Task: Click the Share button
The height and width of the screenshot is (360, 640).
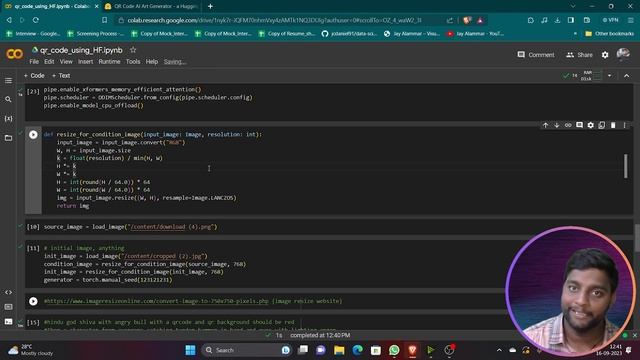Action: [579, 55]
